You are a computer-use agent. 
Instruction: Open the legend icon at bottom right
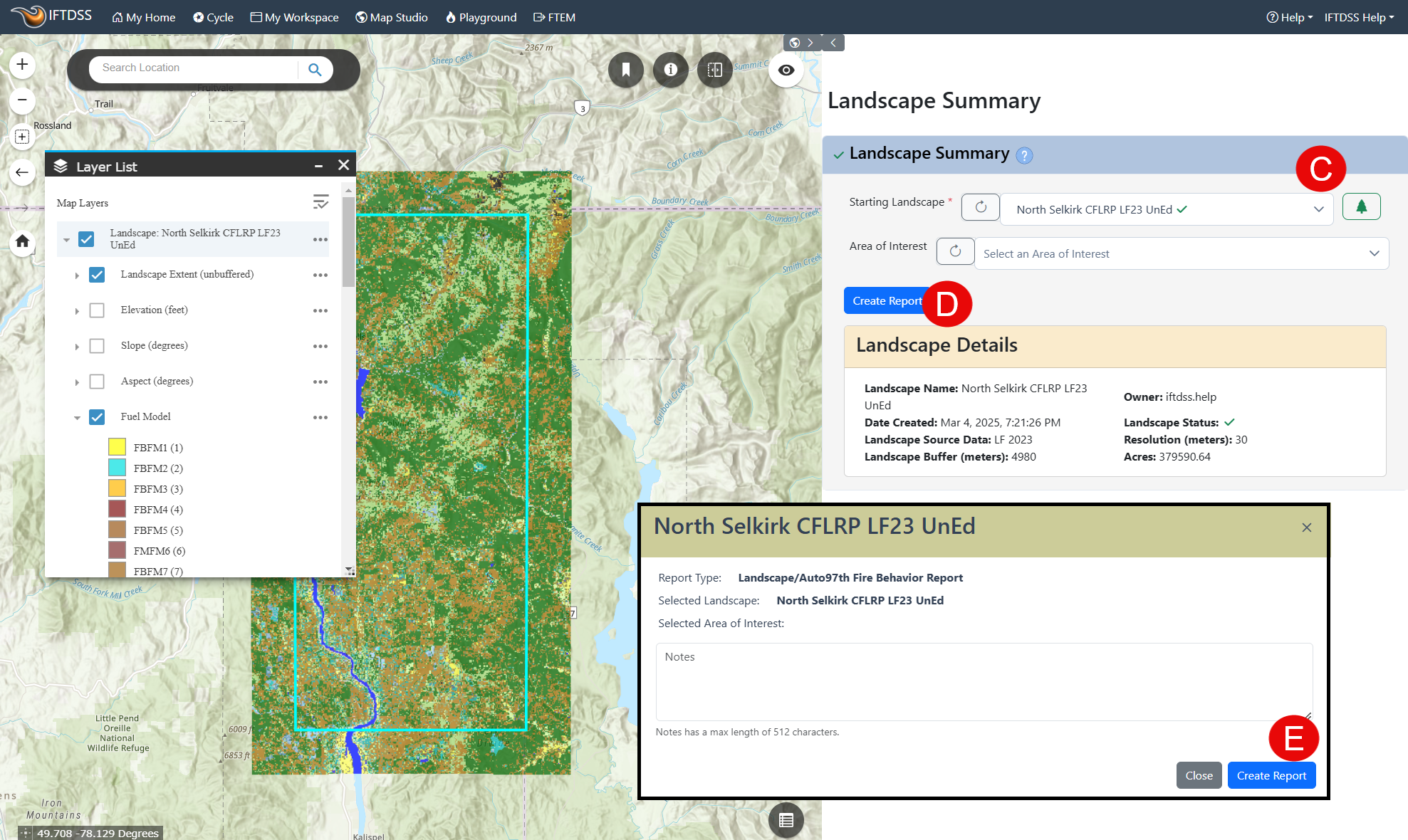click(786, 820)
